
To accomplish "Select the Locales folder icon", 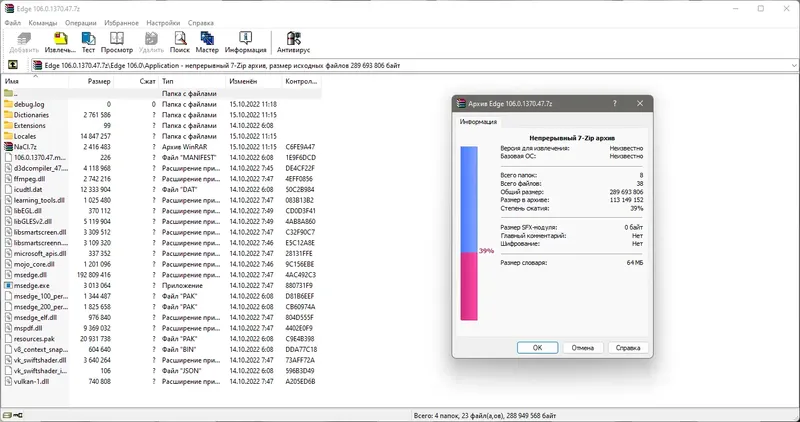I will point(8,136).
